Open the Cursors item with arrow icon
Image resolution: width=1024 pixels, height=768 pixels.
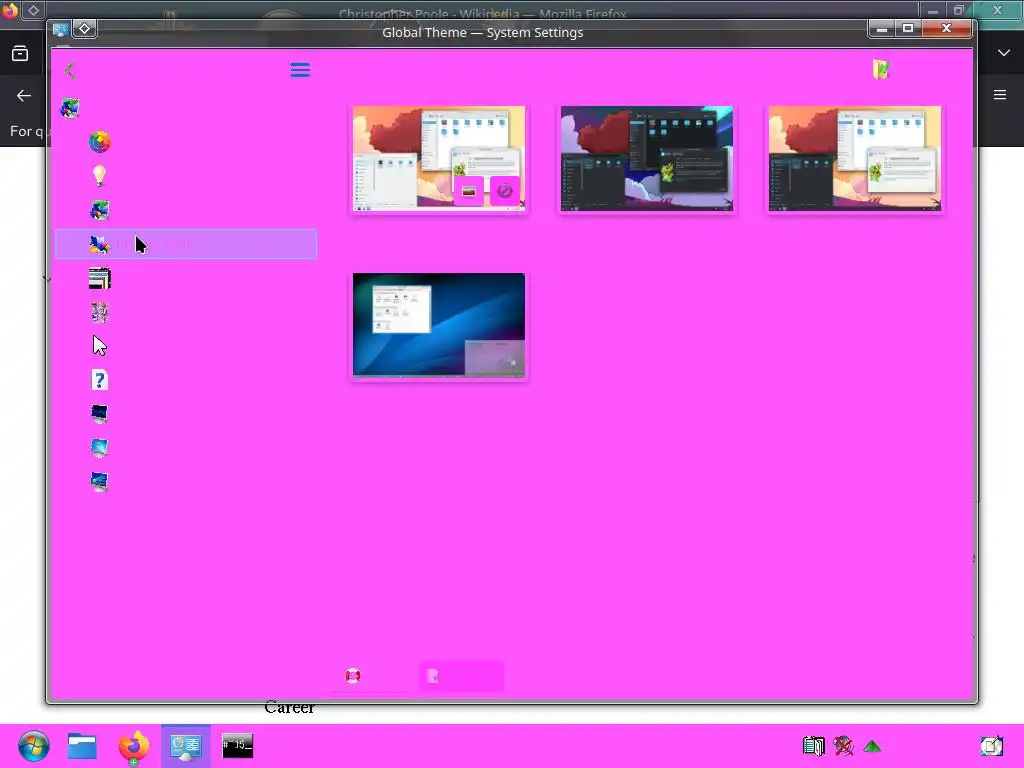click(99, 346)
